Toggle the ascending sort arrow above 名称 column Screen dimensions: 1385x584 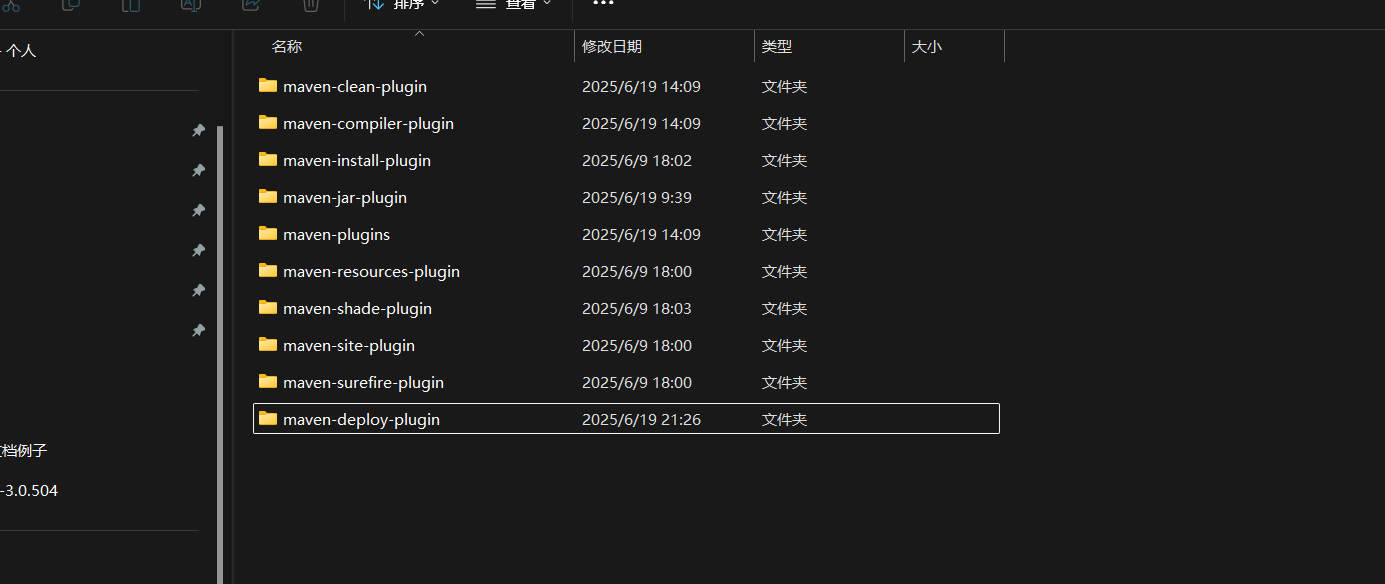(x=419, y=33)
